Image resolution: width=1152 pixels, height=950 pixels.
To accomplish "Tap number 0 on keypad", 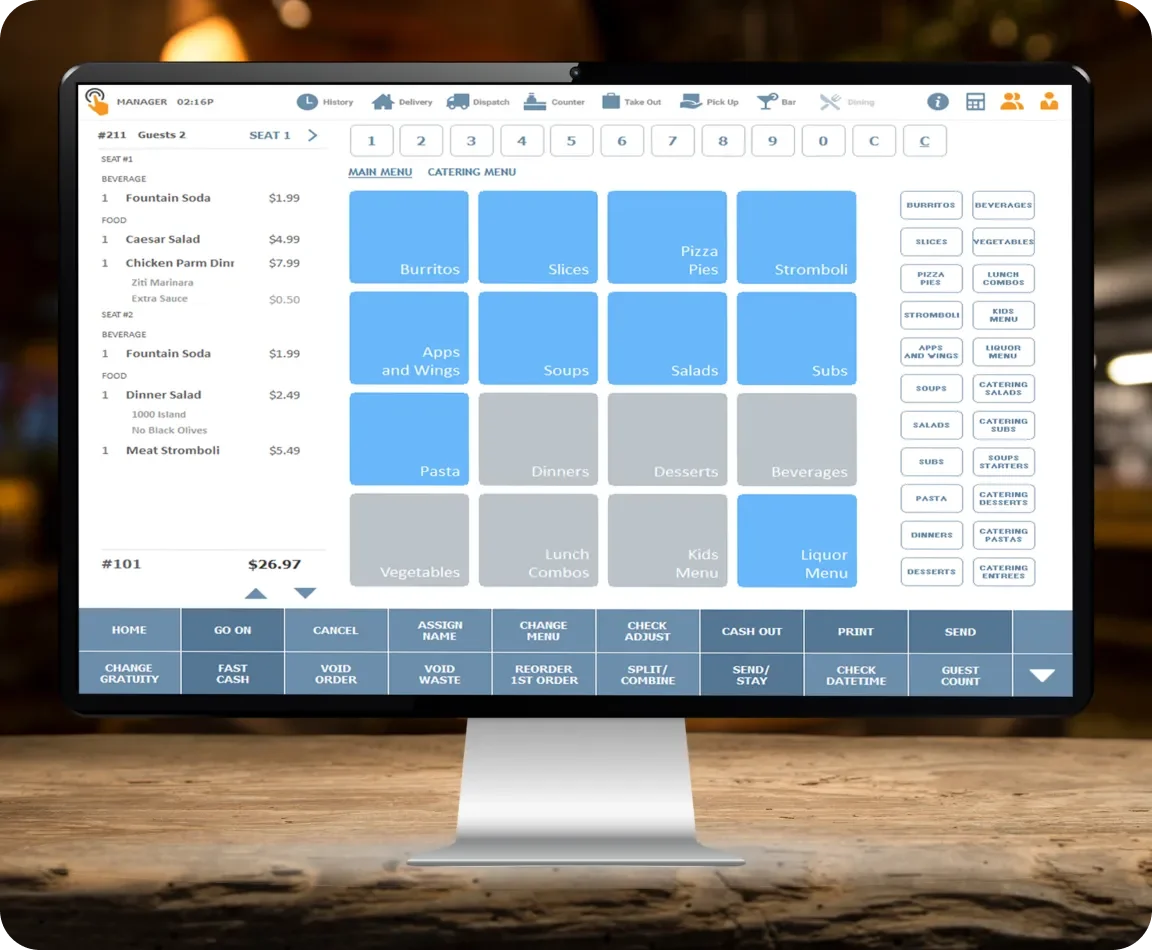I will click(823, 141).
